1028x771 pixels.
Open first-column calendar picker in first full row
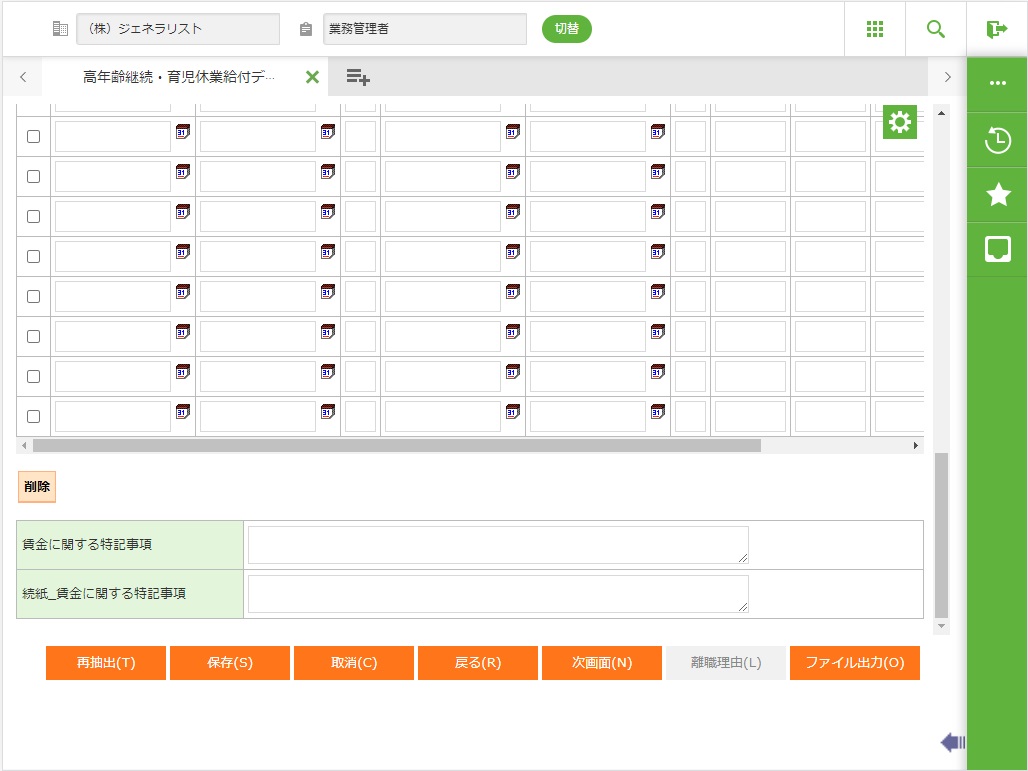(x=183, y=132)
